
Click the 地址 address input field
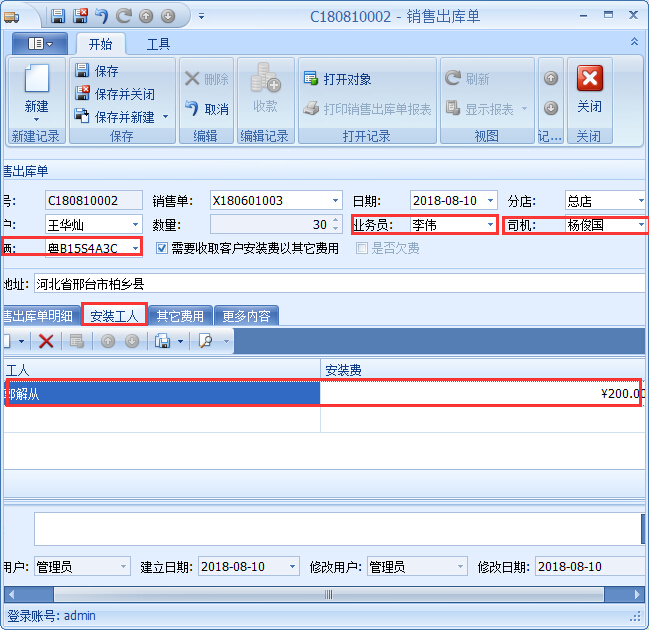point(338,284)
